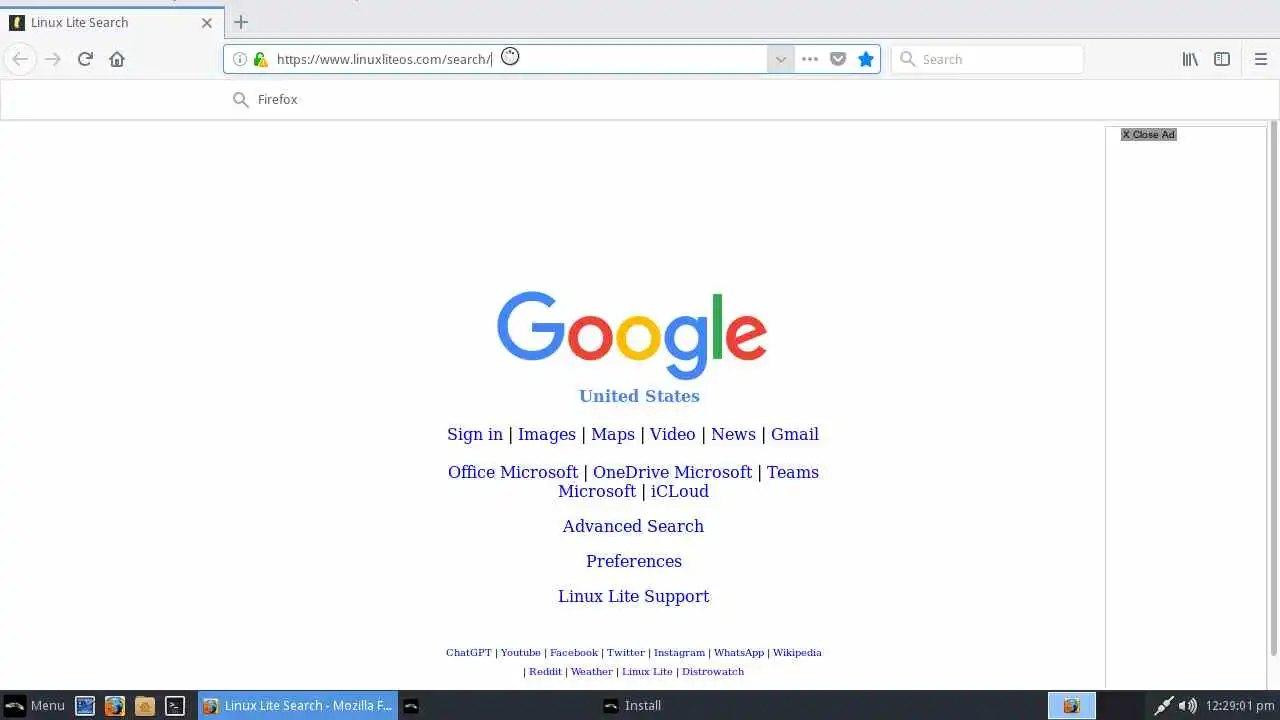This screenshot has height=720, width=1280.
Task: Open the Wikipedia footer link
Action: pyautogui.click(x=797, y=652)
